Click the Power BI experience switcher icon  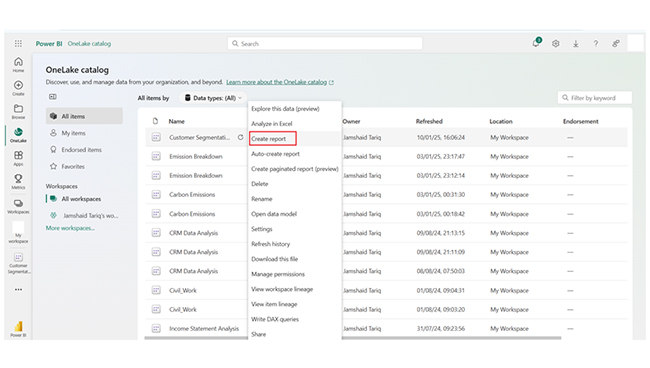point(18,329)
